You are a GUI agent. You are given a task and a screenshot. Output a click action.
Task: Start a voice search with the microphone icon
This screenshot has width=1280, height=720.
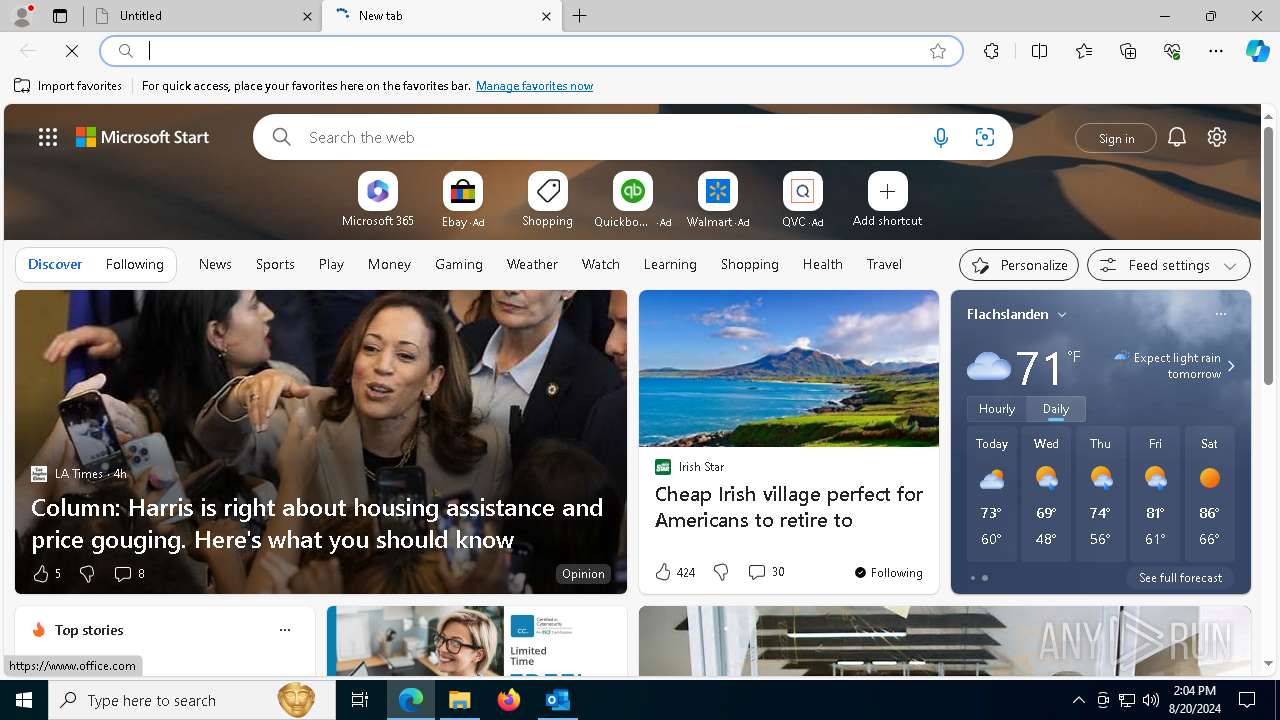pyautogui.click(x=940, y=138)
